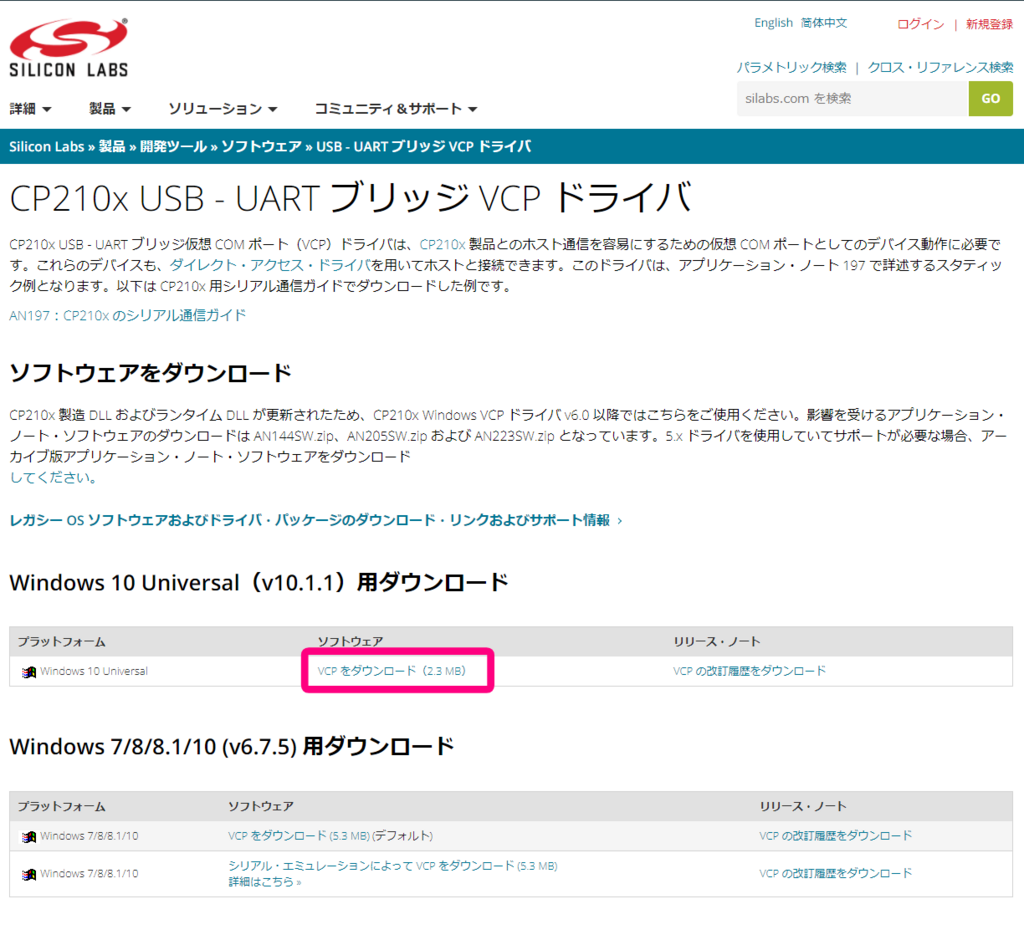Image resolution: width=1024 pixels, height=945 pixels.
Task: Go to Silicon Labs breadcrumb home
Action: pyautogui.click(x=46, y=146)
